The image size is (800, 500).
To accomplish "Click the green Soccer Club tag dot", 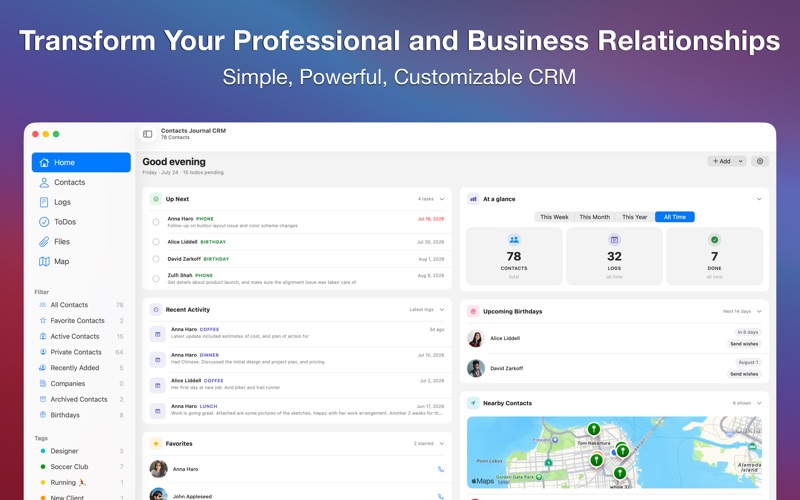I will [x=43, y=467].
